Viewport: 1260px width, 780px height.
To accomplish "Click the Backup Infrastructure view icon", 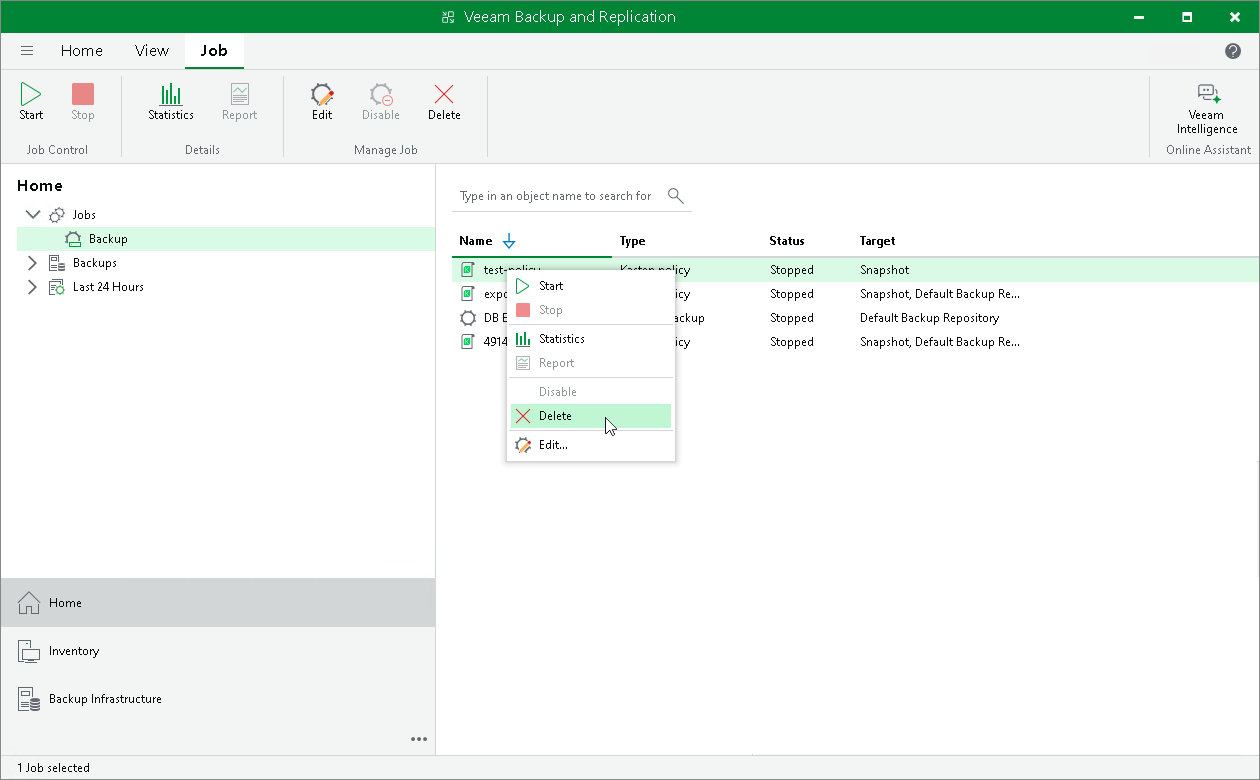I will click(29, 699).
